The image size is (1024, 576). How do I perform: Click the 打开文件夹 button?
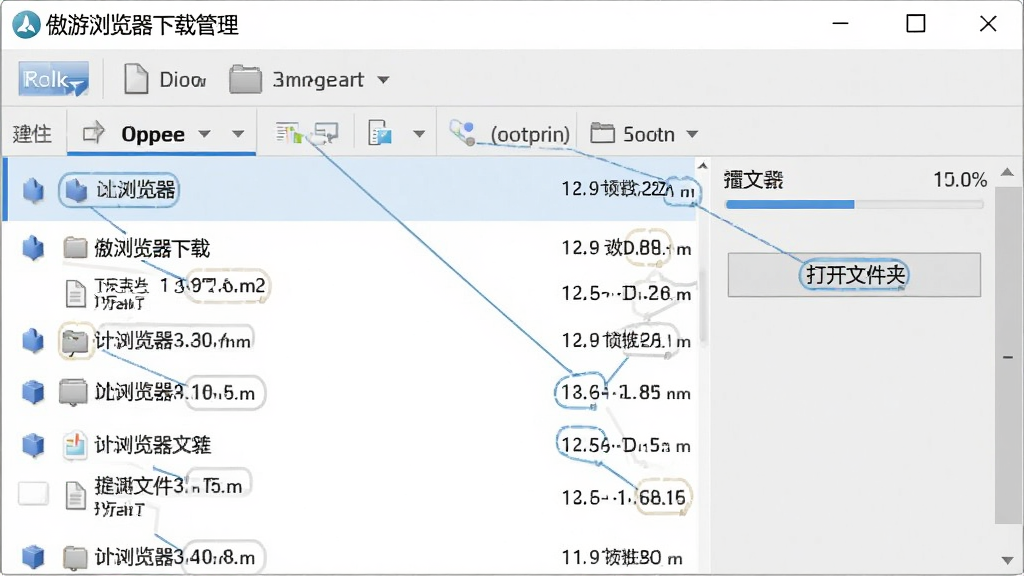point(854,275)
